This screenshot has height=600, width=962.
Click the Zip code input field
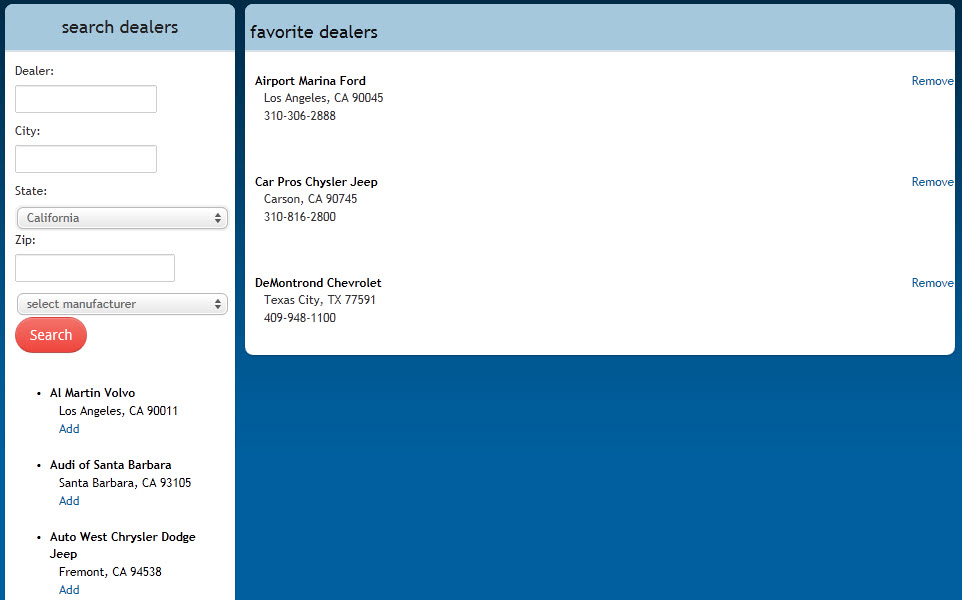[95, 268]
